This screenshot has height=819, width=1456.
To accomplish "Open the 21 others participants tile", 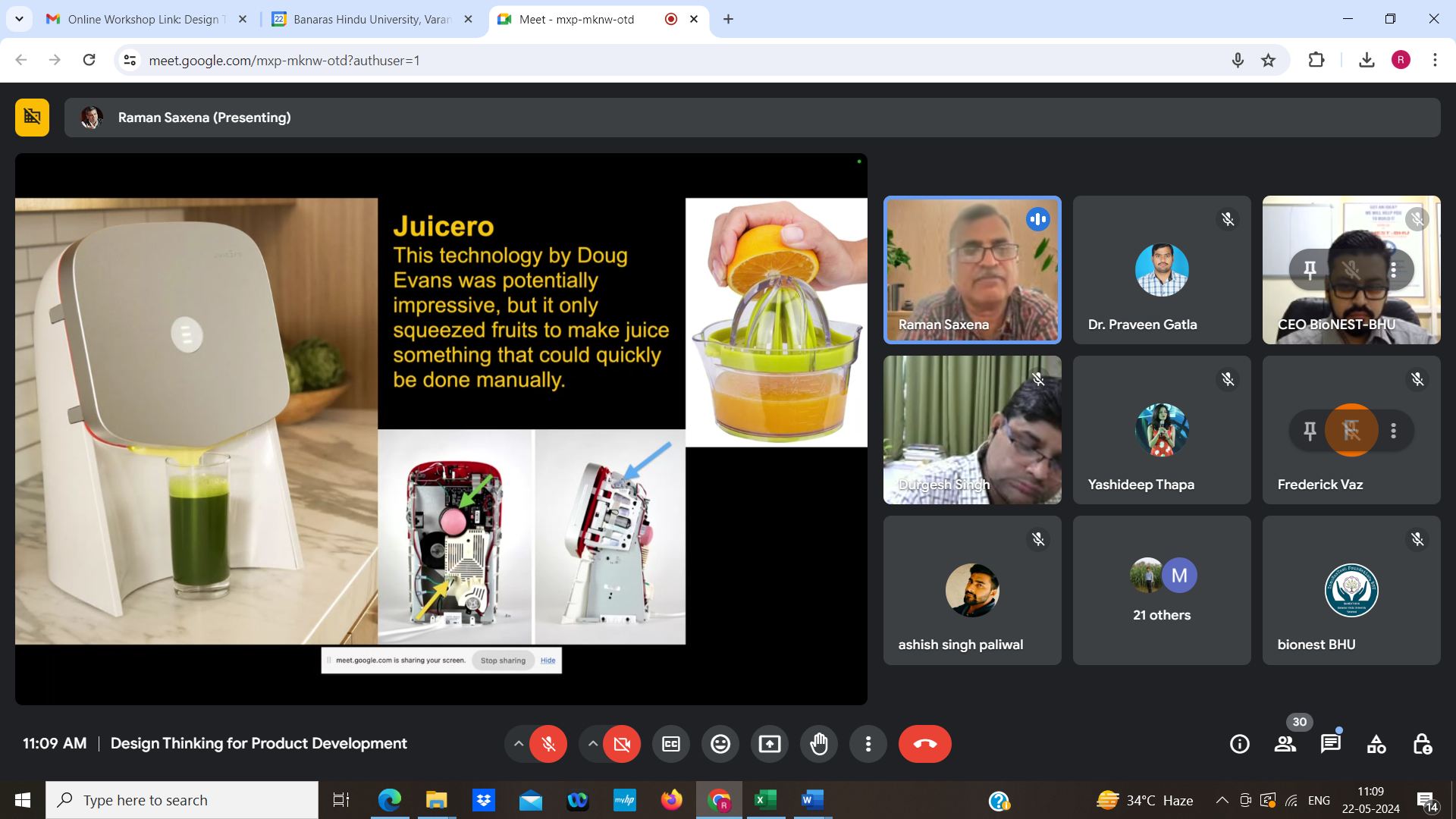I will tap(1162, 590).
